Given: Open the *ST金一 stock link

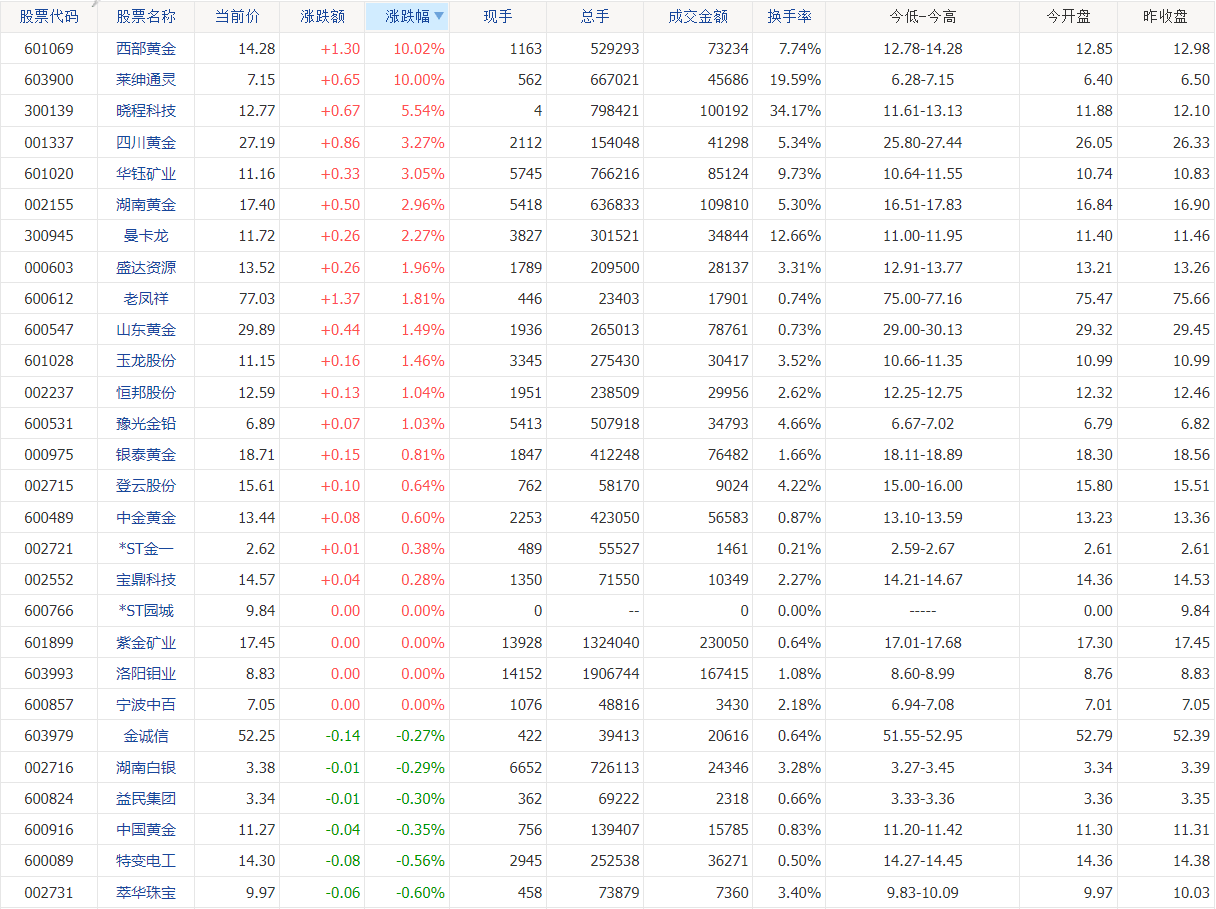Looking at the screenshot, I should 146,548.
